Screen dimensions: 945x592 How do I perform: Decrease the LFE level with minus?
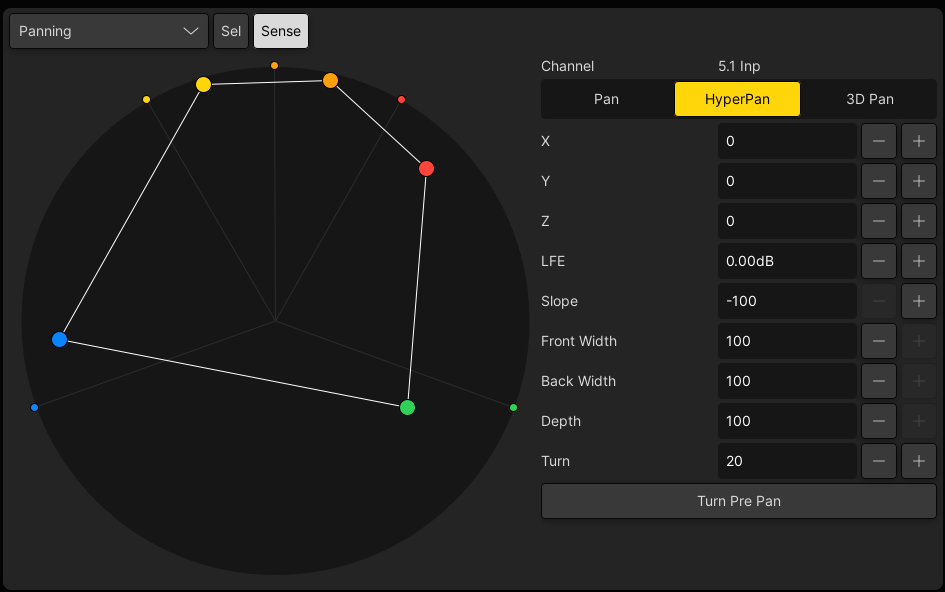coord(878,261)
